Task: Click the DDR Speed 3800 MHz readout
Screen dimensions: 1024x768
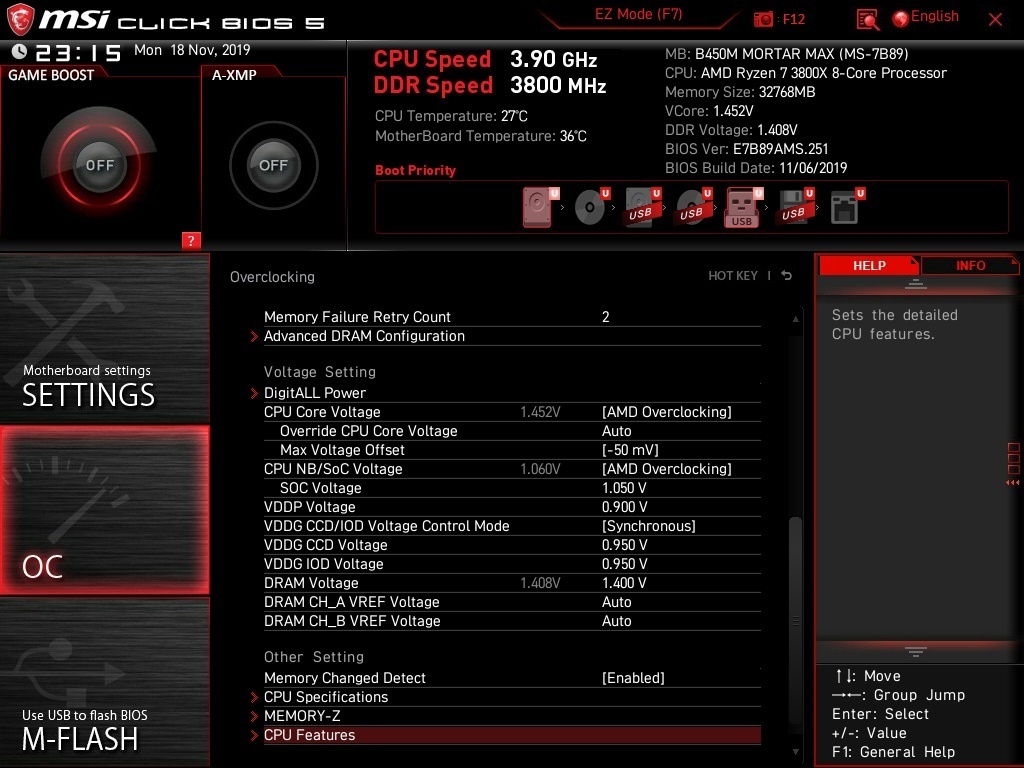Action: (490, 86)
